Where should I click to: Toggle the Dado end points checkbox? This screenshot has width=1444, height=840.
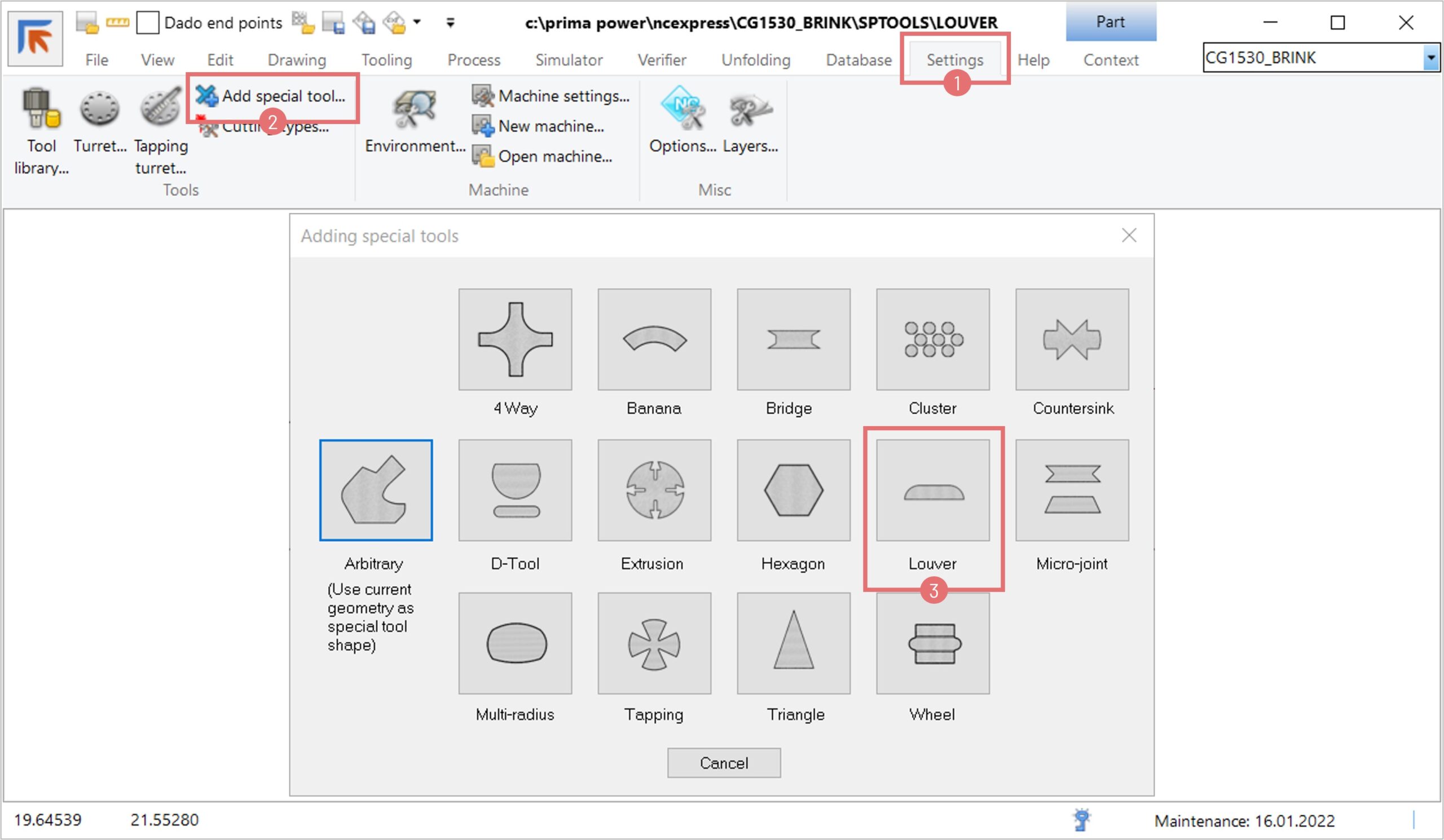pyautogui.click(x=147, y=23)
